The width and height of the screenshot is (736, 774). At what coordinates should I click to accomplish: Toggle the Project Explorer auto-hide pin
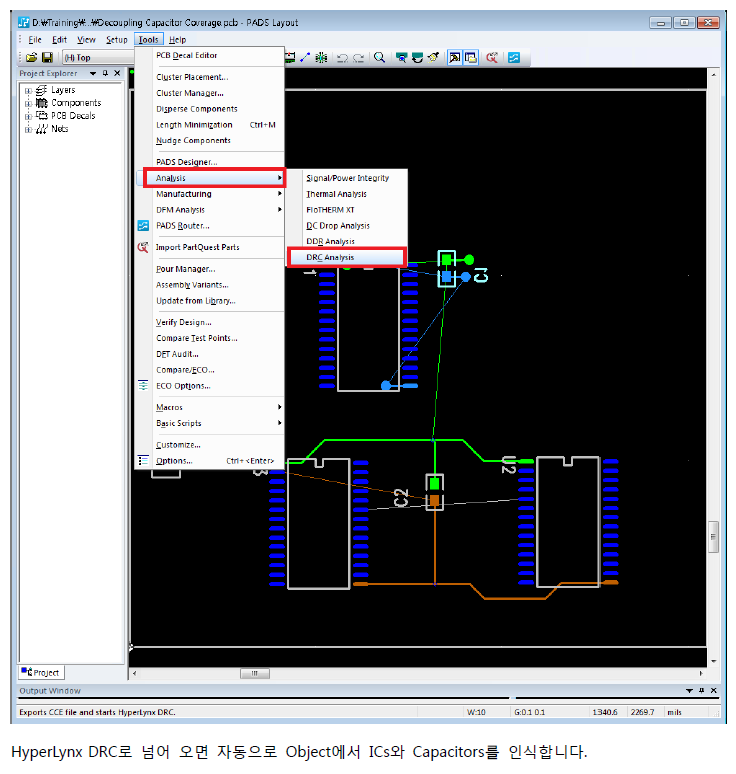105,73
